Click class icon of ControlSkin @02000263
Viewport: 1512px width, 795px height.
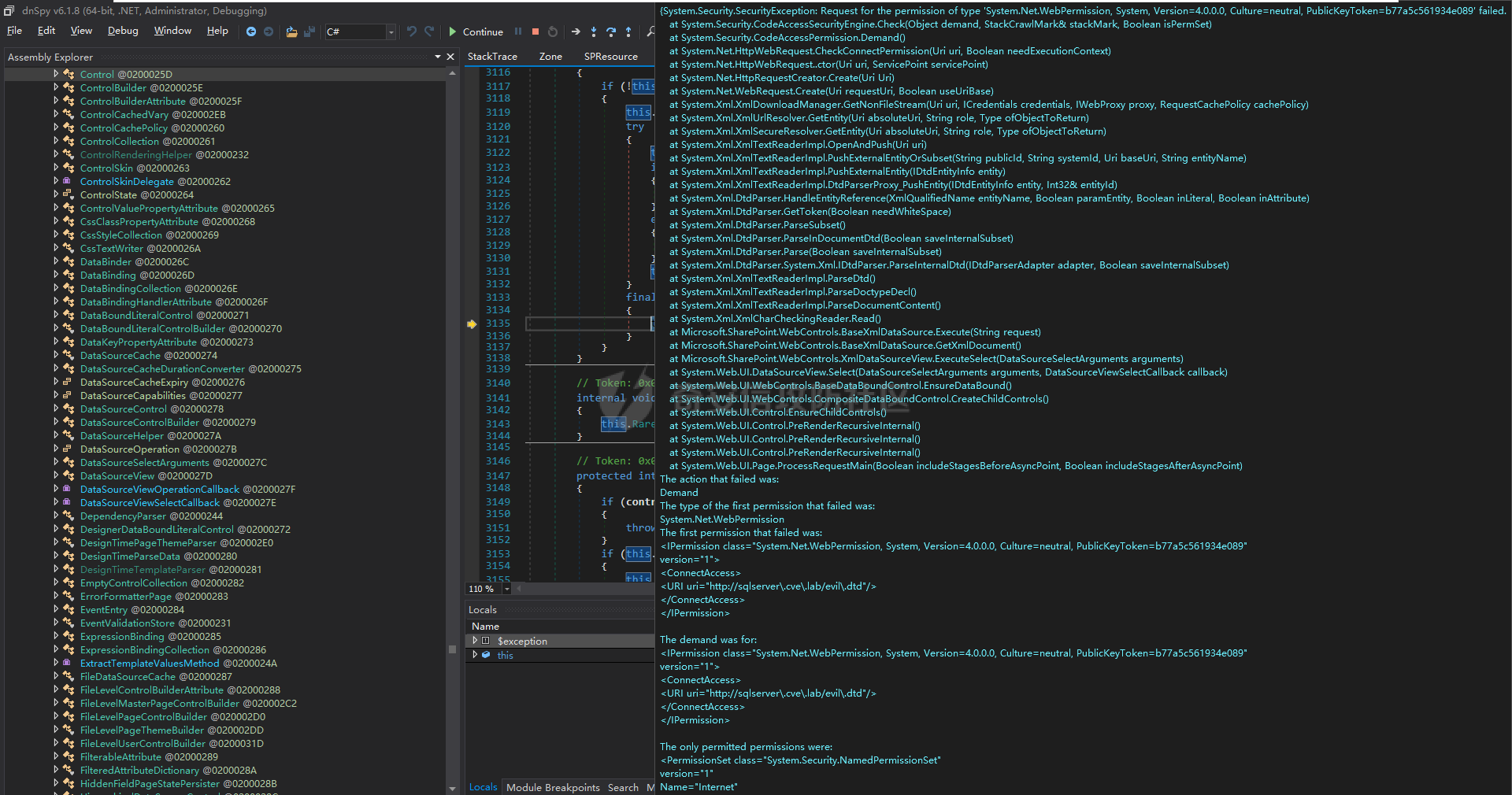[69, 168]
